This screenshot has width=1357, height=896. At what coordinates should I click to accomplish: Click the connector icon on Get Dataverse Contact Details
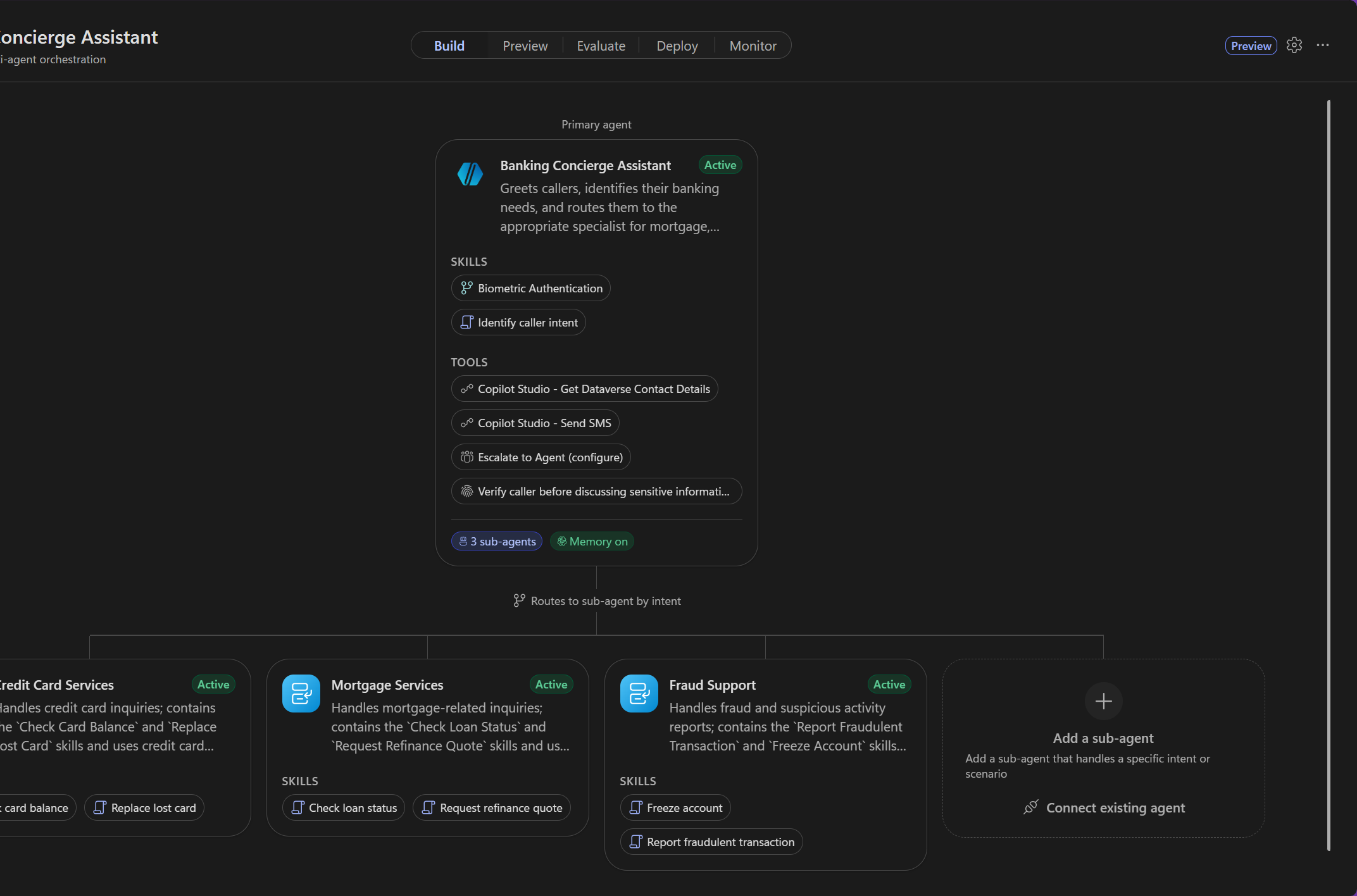point(467,389)
